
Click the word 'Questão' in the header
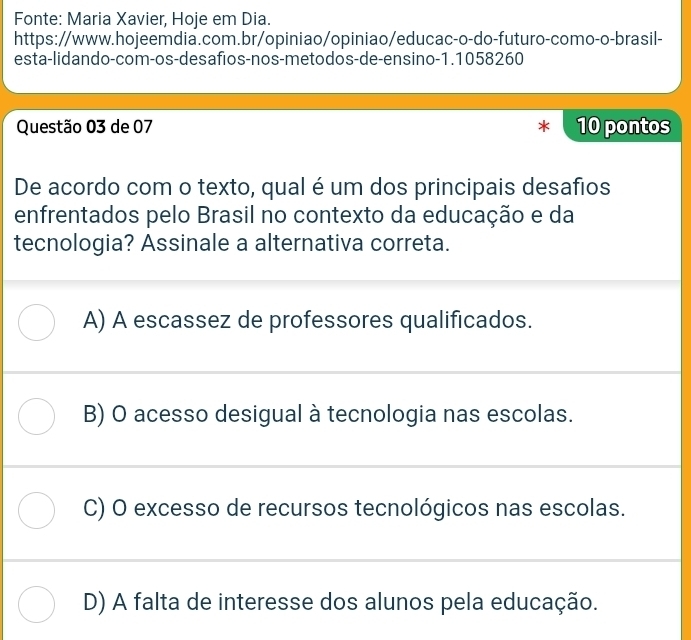[48, 127]
